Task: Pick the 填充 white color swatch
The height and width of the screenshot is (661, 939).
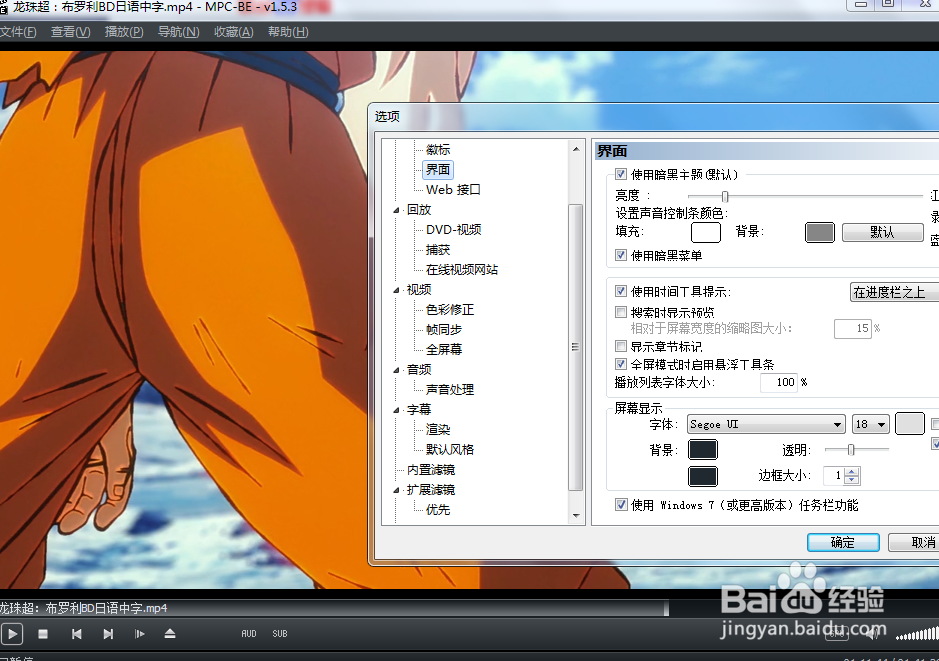Action: click(706, 232)
